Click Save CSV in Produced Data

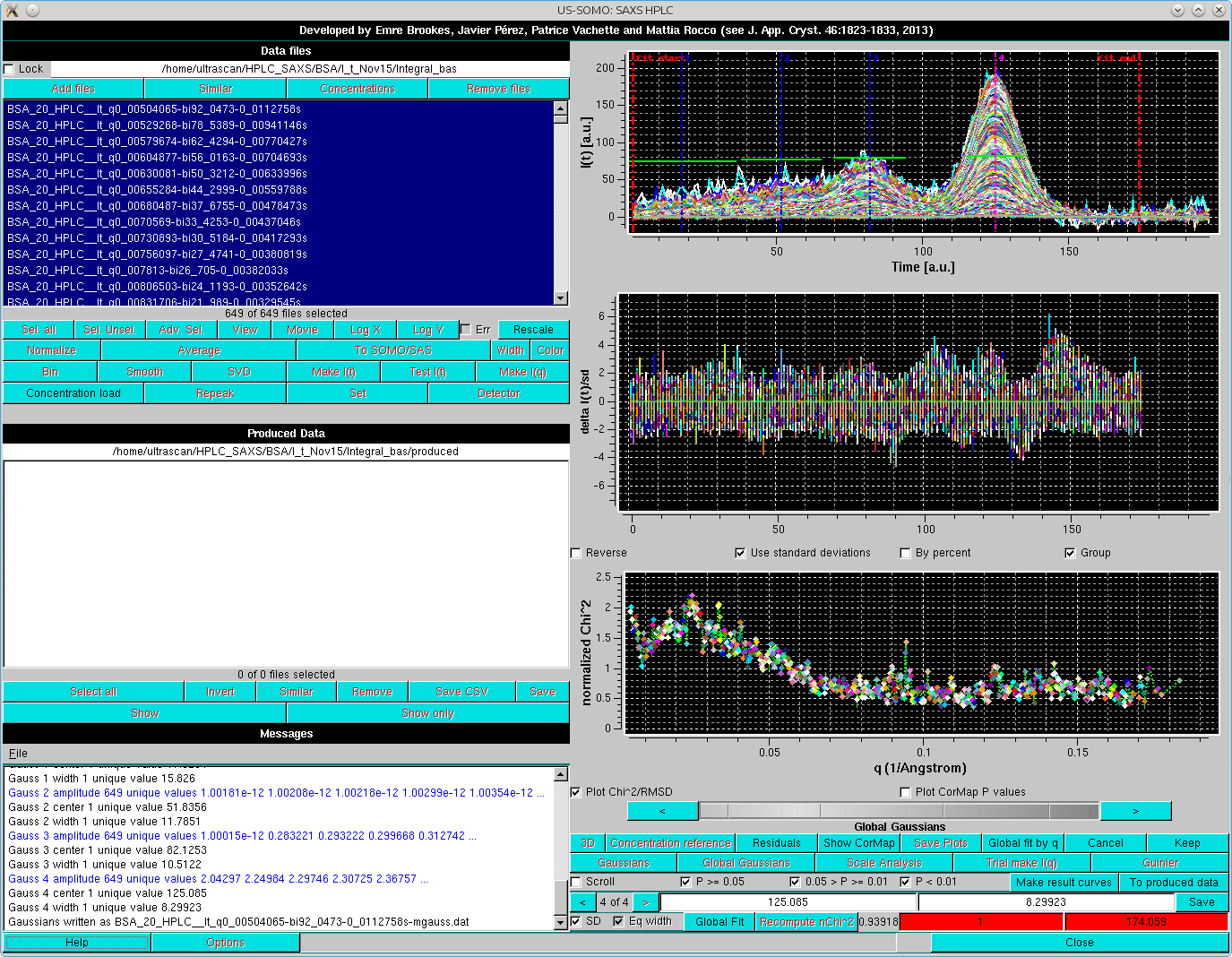pos(462,692)
